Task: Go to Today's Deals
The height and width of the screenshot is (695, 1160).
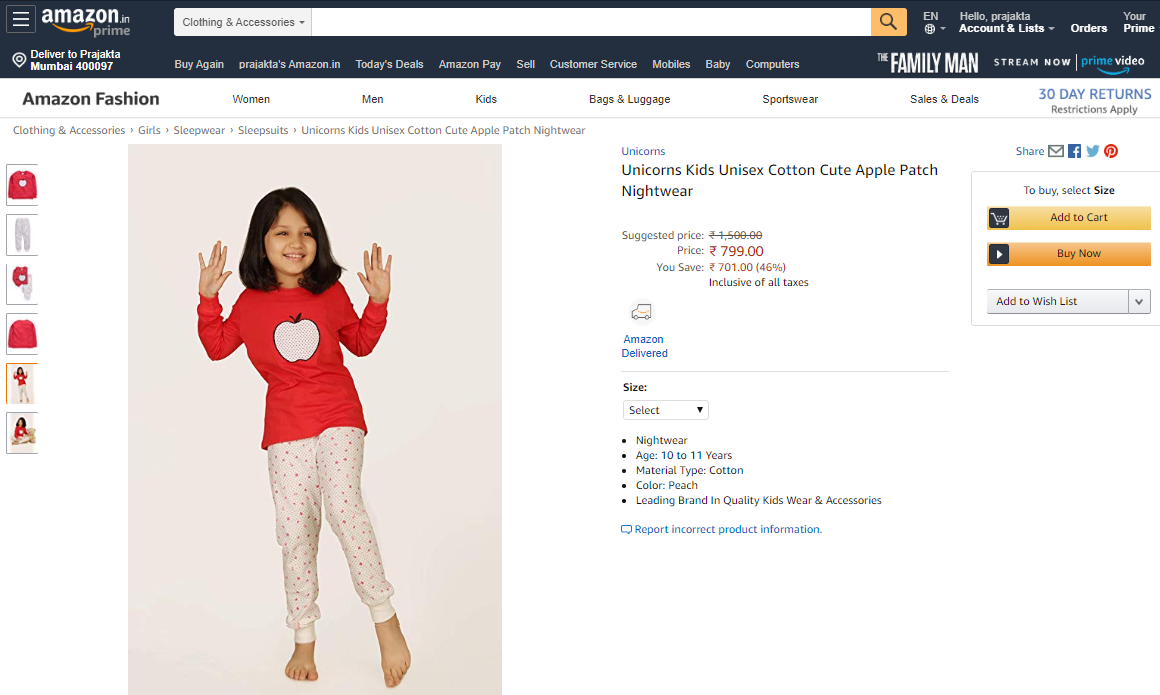Action: [389, 64]
